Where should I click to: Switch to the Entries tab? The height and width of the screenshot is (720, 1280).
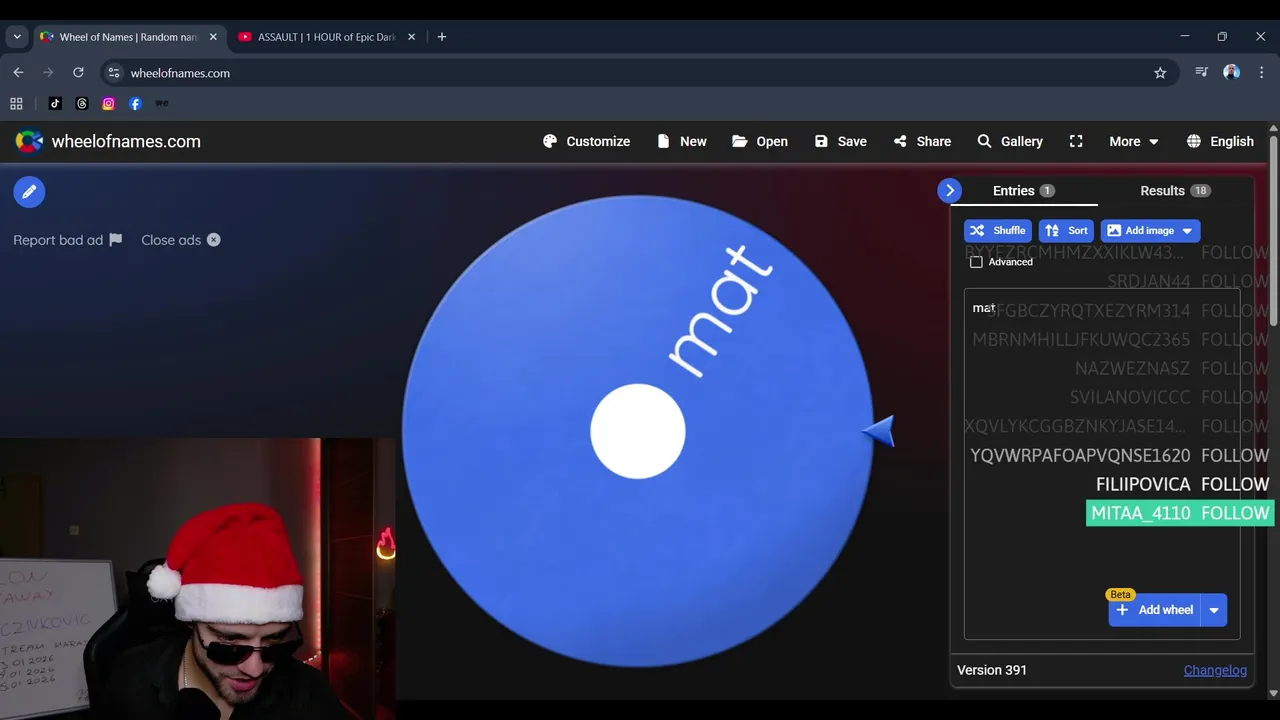pyautogui.click(x=1023, y=190)
